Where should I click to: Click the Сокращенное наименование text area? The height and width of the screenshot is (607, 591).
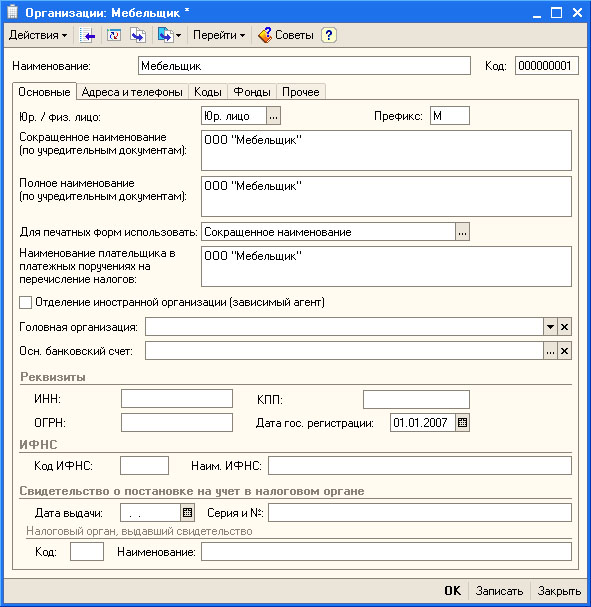pos(386,151)
